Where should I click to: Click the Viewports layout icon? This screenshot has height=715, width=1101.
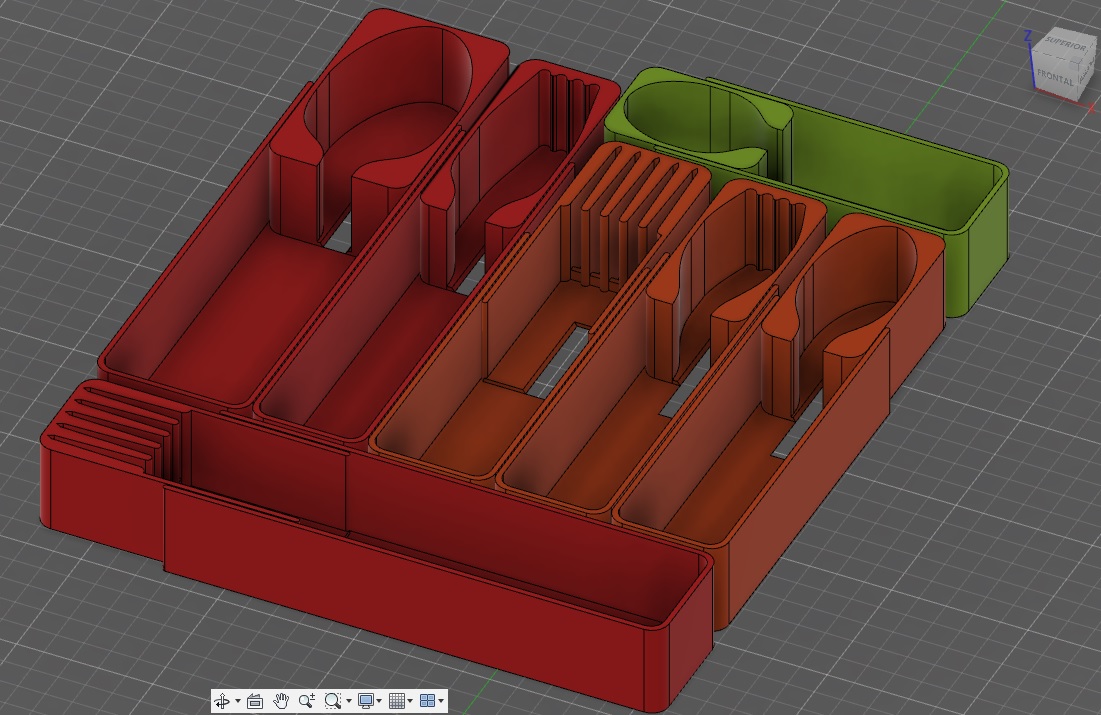click(427, 701)
